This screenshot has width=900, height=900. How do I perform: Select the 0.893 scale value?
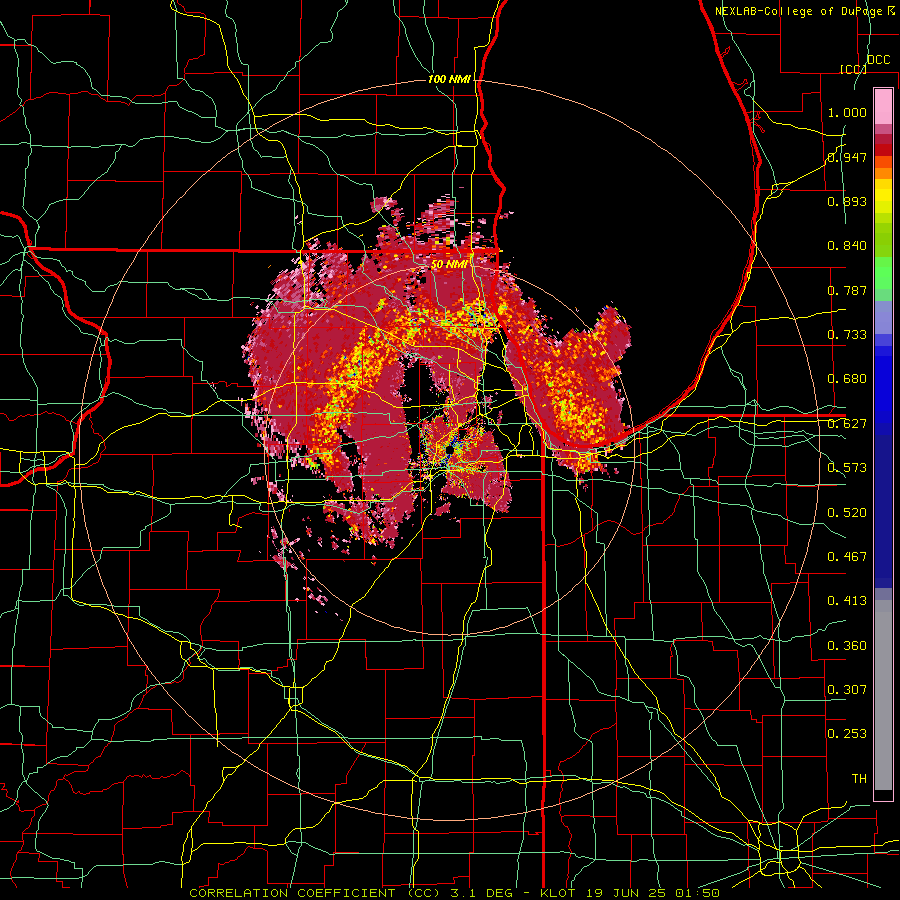click(x=847, y=201)
